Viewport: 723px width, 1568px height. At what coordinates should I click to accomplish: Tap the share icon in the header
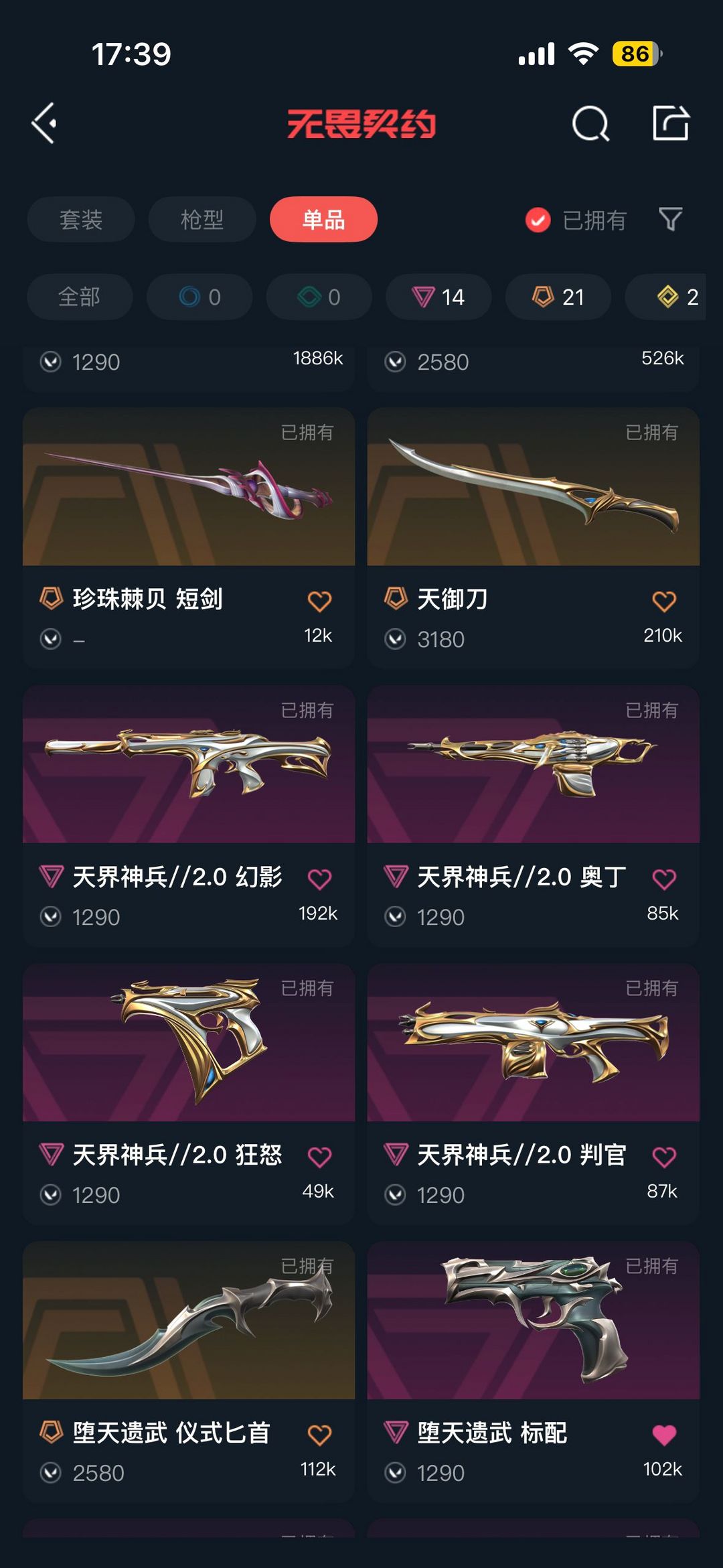pos(671,123)
